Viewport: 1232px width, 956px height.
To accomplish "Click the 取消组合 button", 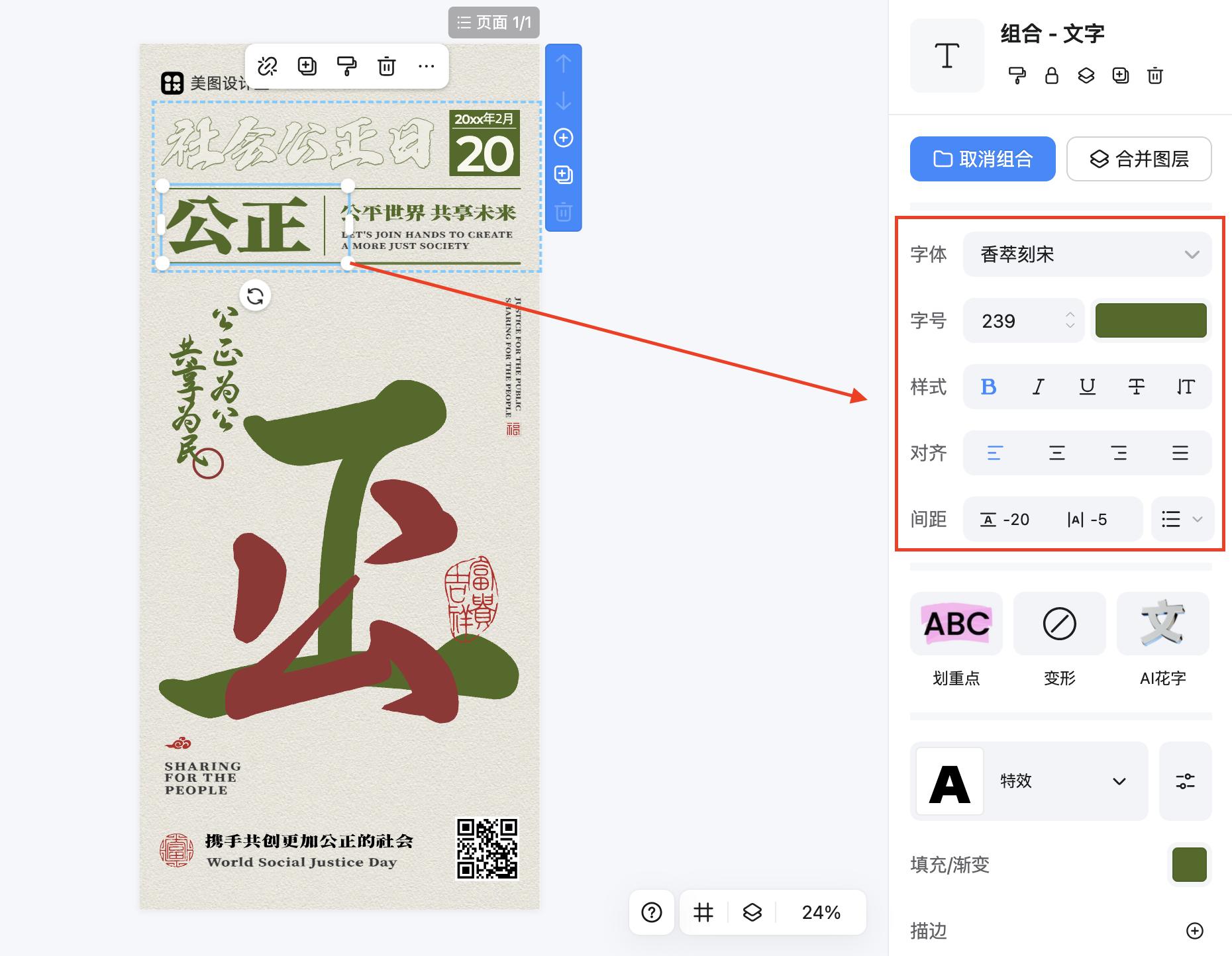I will (982, 159).
